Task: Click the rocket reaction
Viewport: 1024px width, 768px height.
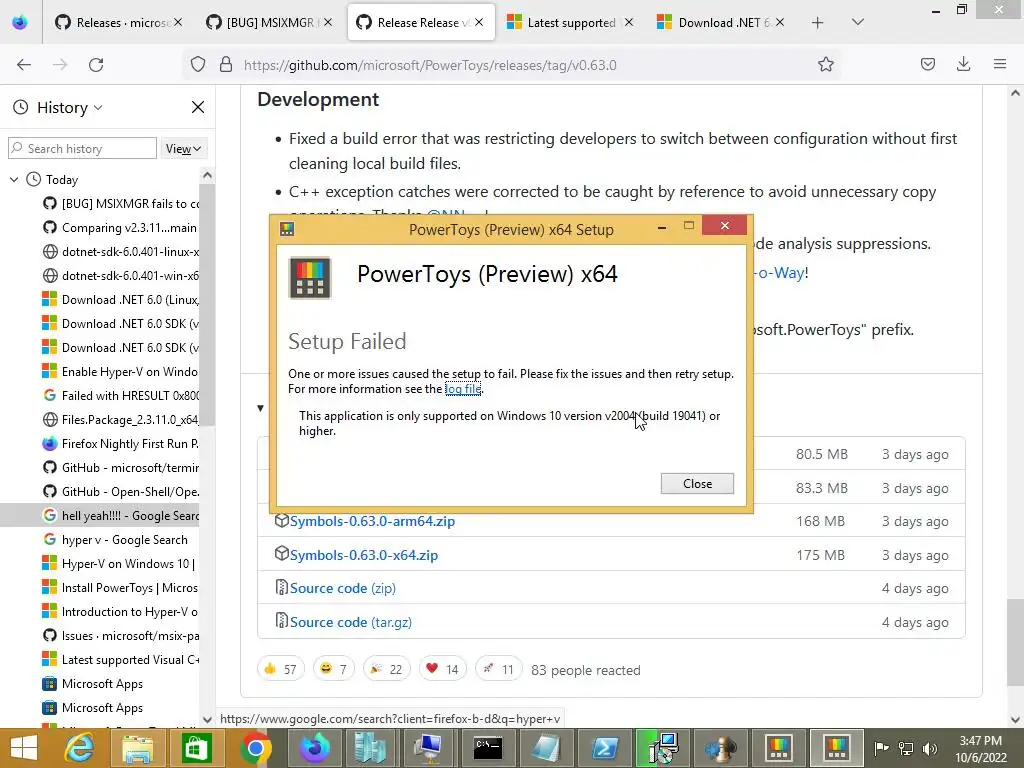Action: [498, 669]
